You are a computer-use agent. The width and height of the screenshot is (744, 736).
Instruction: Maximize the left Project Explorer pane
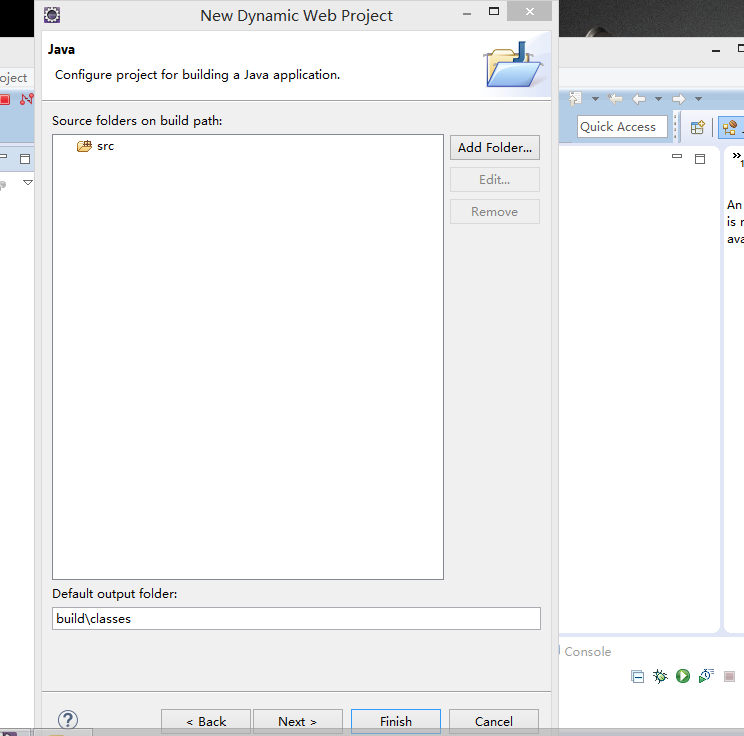click(x=25, y=159)
